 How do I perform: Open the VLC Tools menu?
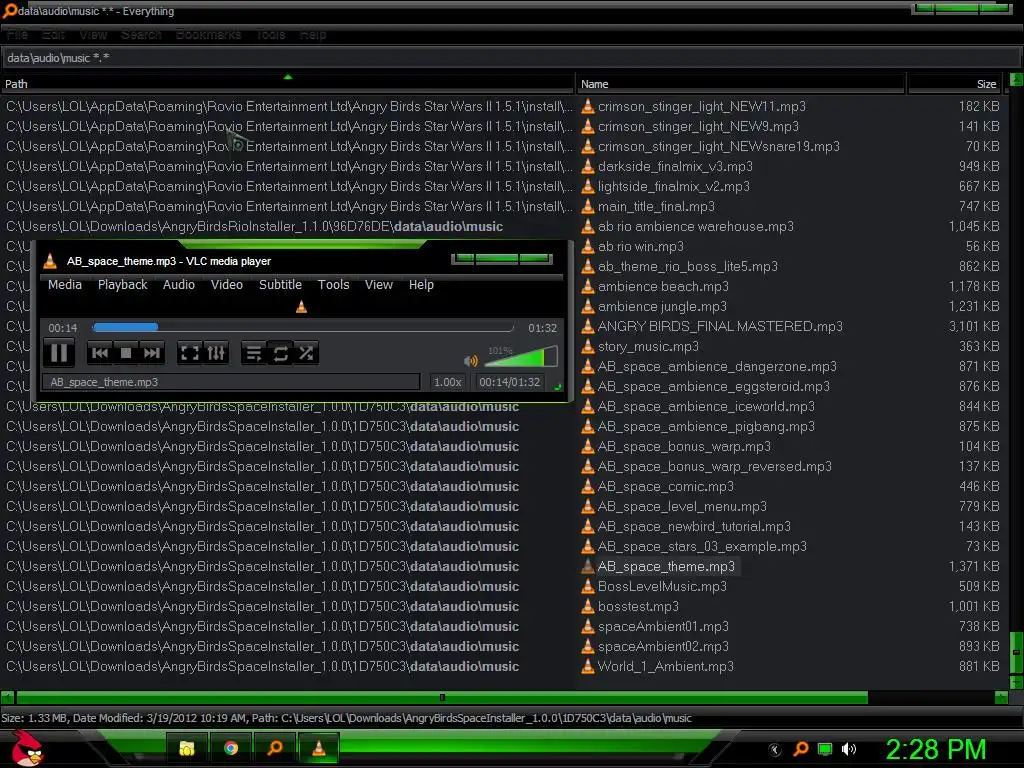(x=334, y=285)
